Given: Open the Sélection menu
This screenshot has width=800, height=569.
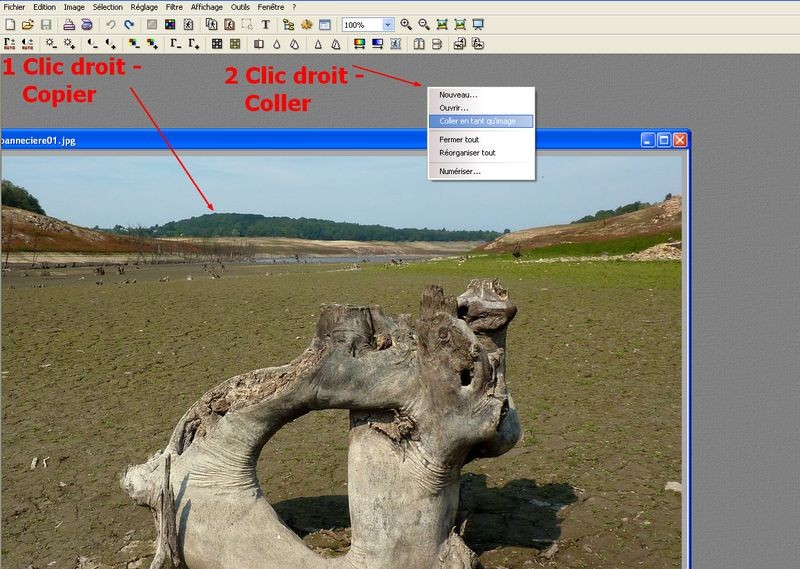Looking at the screenshot, I should click(108, 7).
